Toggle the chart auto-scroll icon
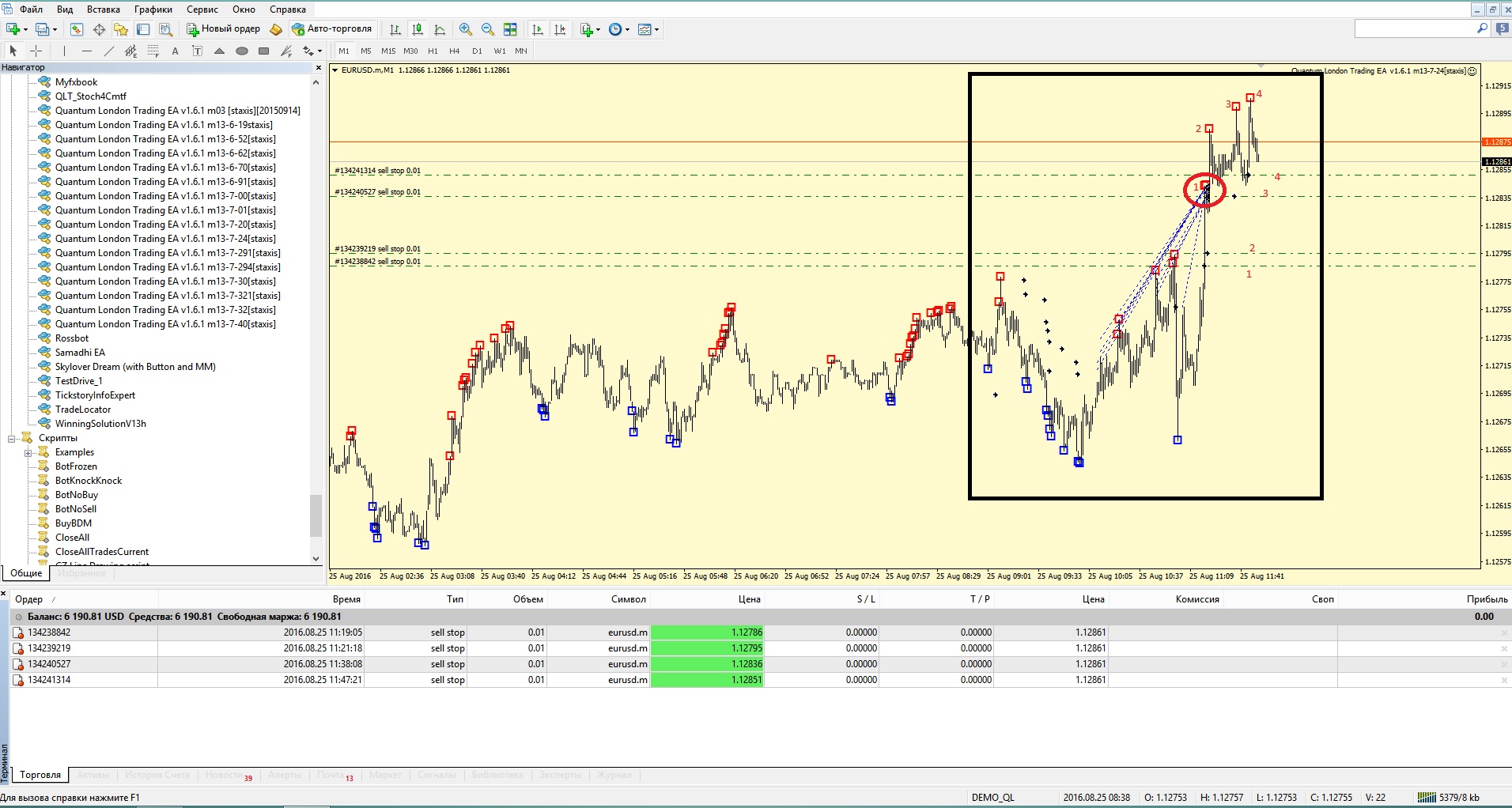The width and height of the screenshot is (1512, 808). [538, 29]
